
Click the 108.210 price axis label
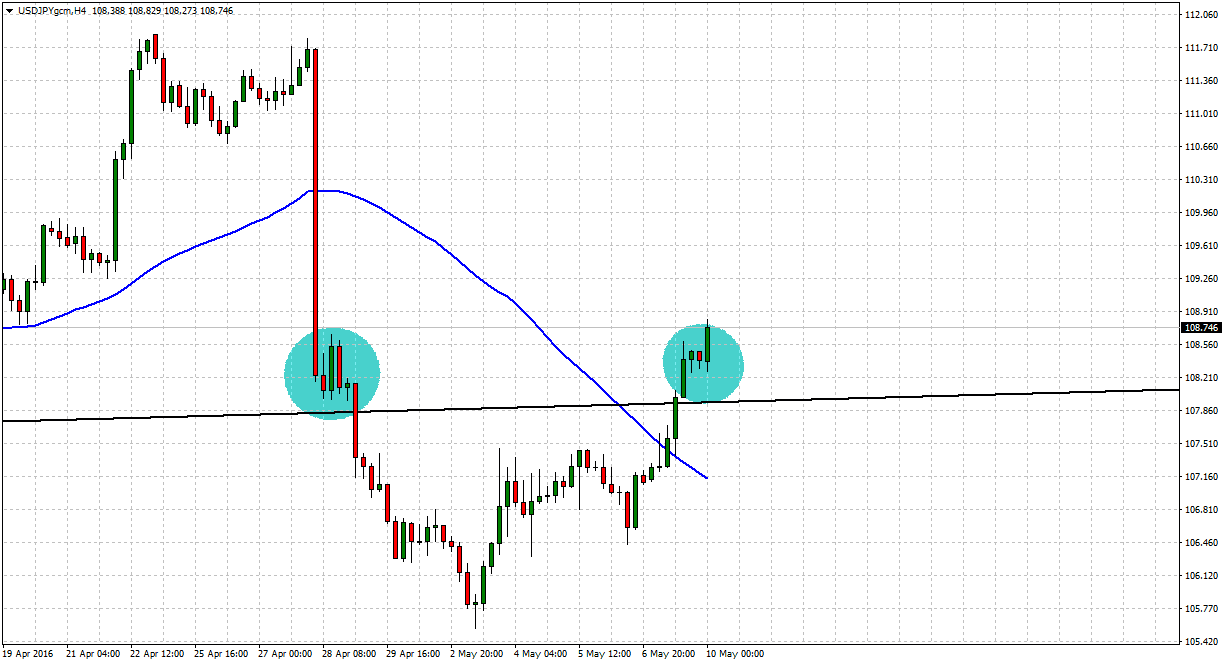point(1201,378)
